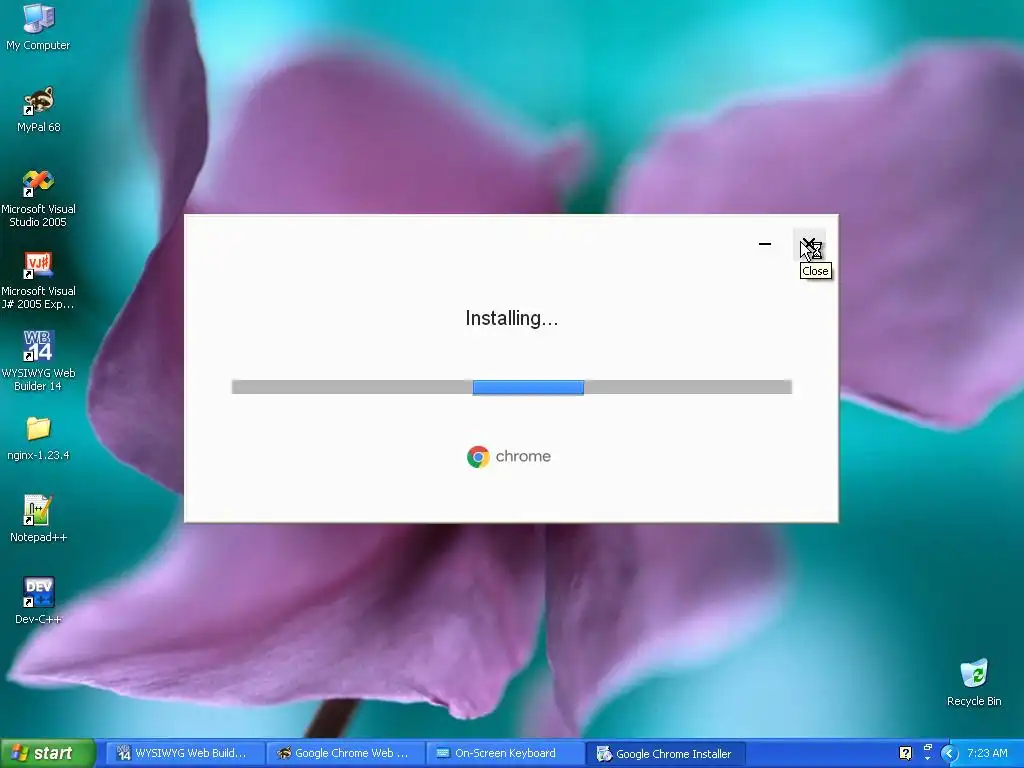Image resolution: width=1024 pixels, height=768 pixels.
Task: Click the chrome wordmark text in installer
Action: coord(523,456)
